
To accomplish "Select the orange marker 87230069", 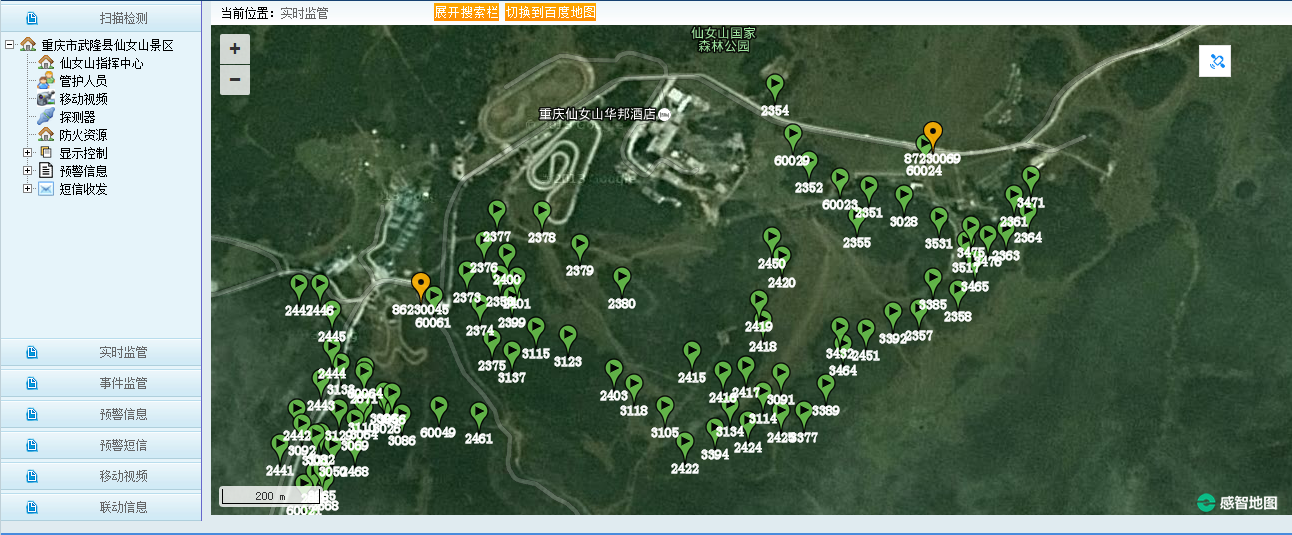I will pyautogui.click(x=933, y=136).
